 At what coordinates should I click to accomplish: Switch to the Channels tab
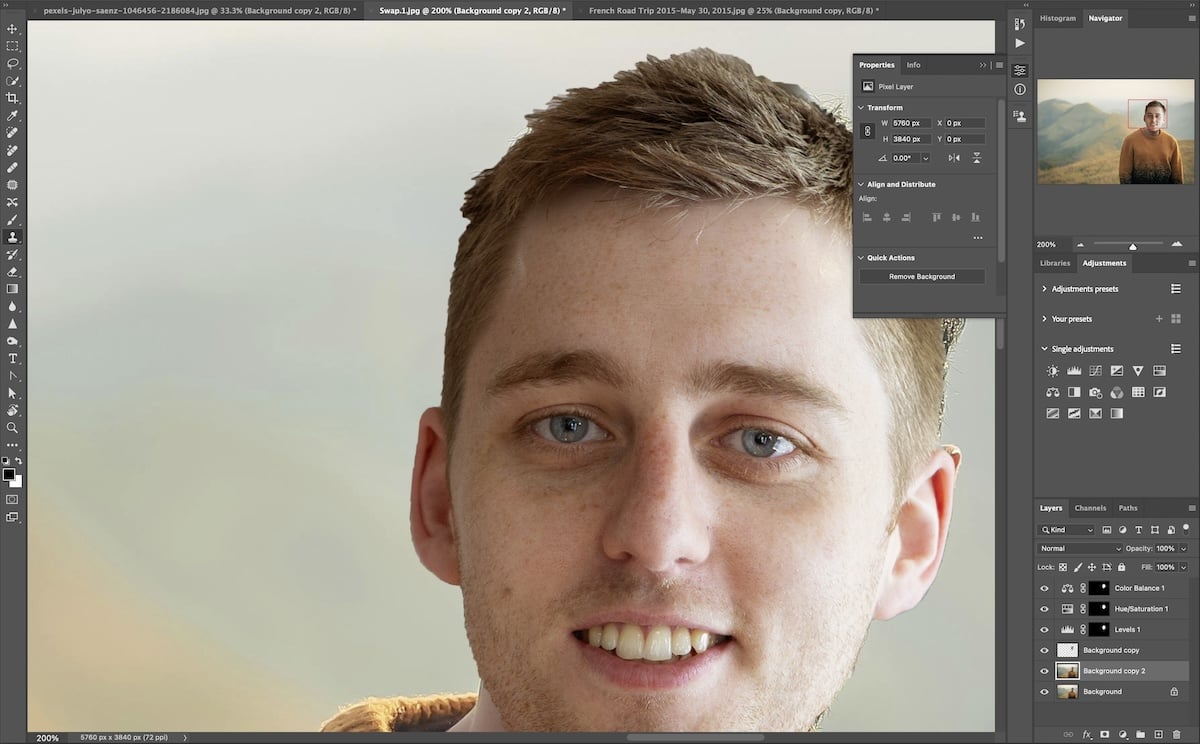point(1090,507)
